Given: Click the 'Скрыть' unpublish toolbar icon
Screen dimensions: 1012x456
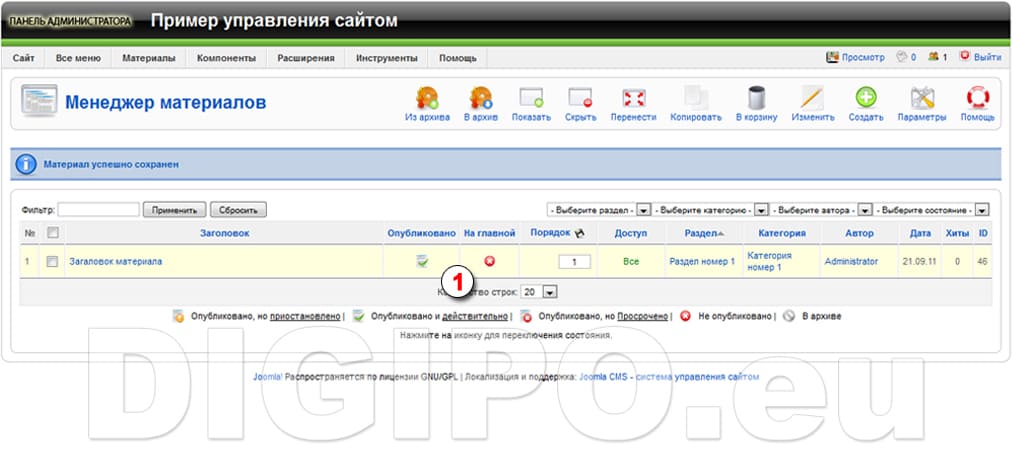Looking at the screenshot, I should click(580, 99).
